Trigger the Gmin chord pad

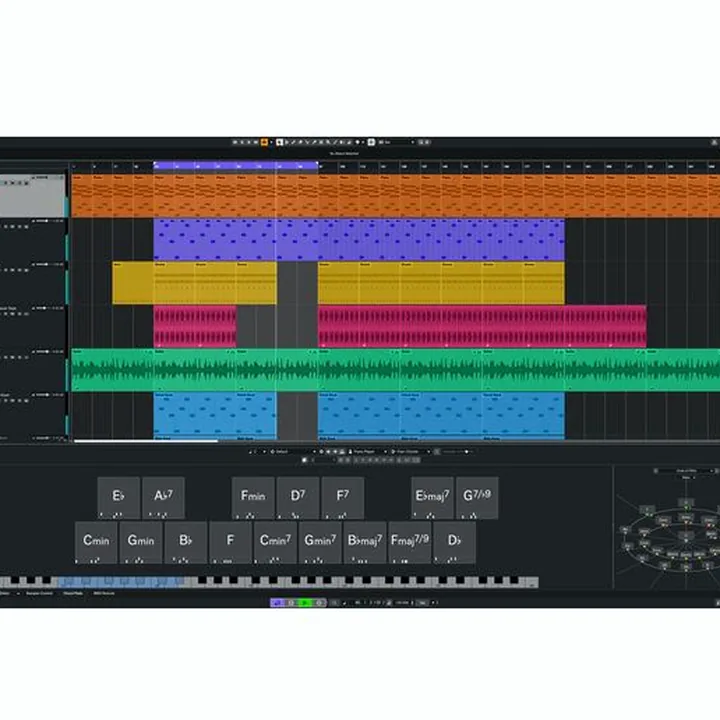[x=141, y=542]
